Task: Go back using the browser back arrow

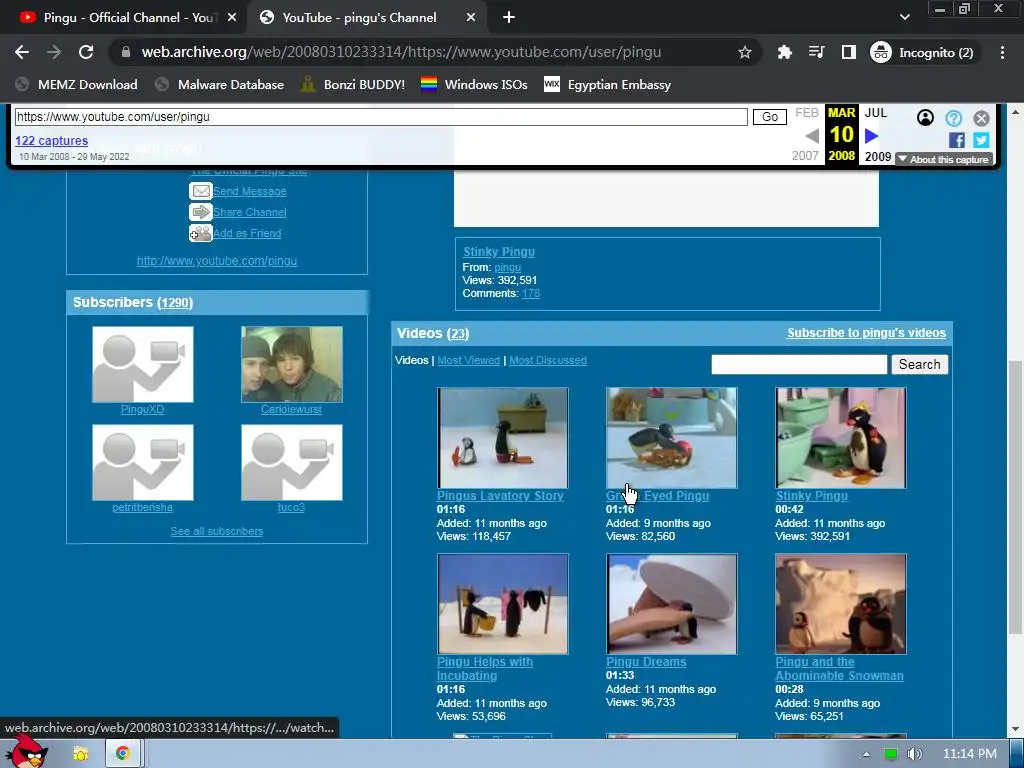Action: [x=22, y=52]
